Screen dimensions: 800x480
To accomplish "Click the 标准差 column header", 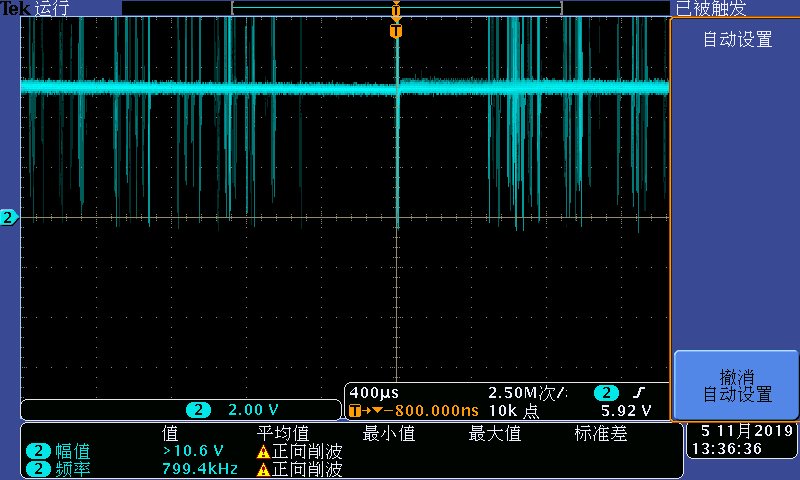I will (601, 434).
